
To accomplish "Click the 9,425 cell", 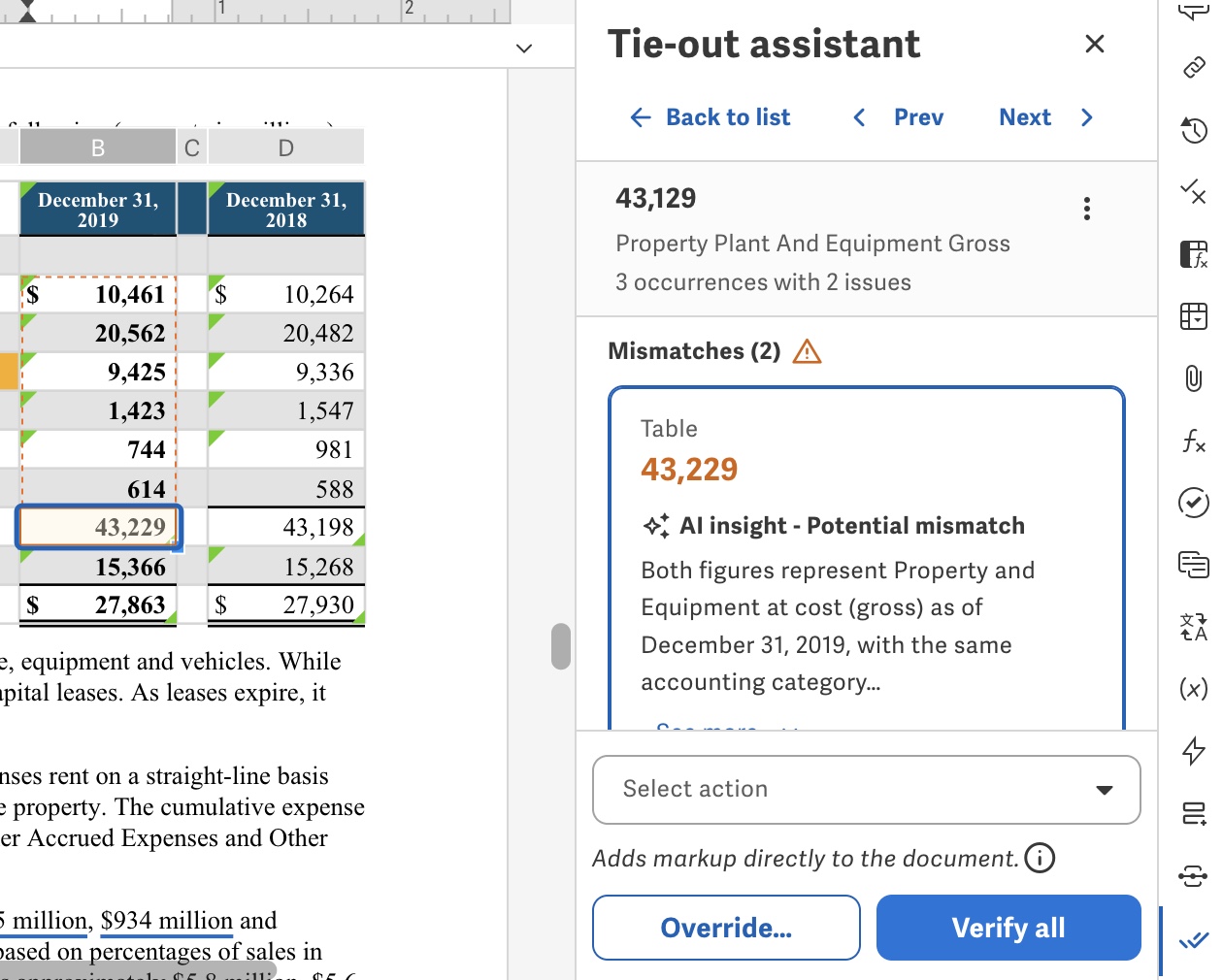I will tap(98, 372).
